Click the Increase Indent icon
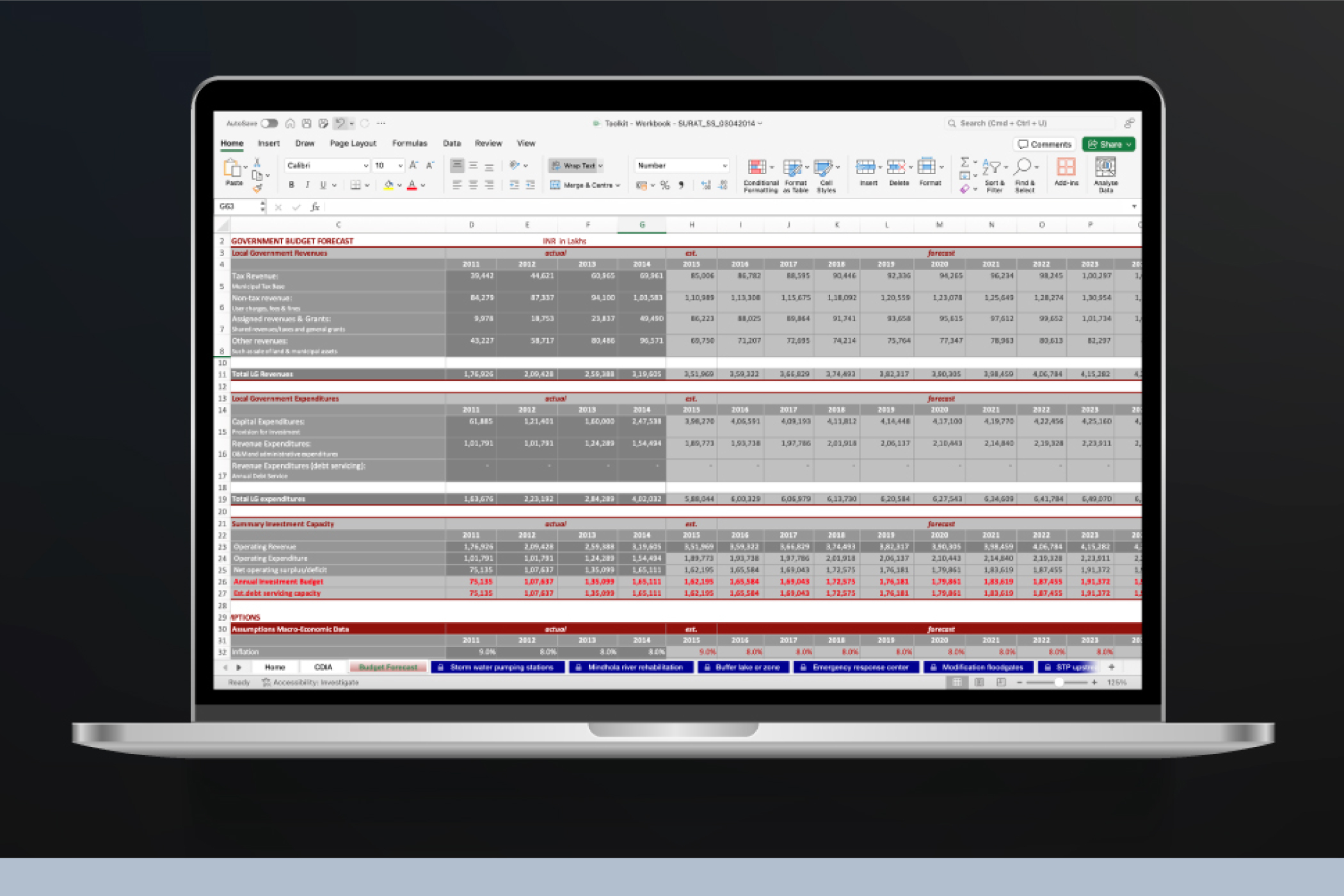The height and width of the screenshot is (896, 1344). point(530,185)
